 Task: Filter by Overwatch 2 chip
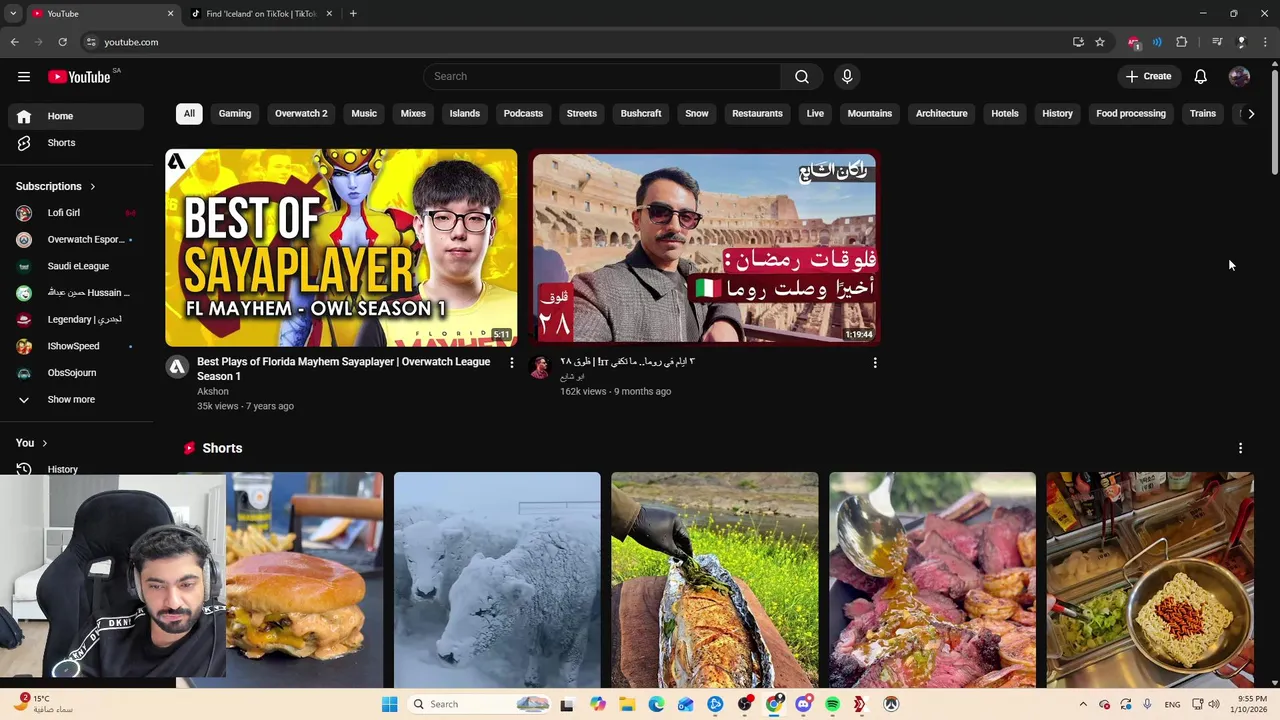point(301,113)
